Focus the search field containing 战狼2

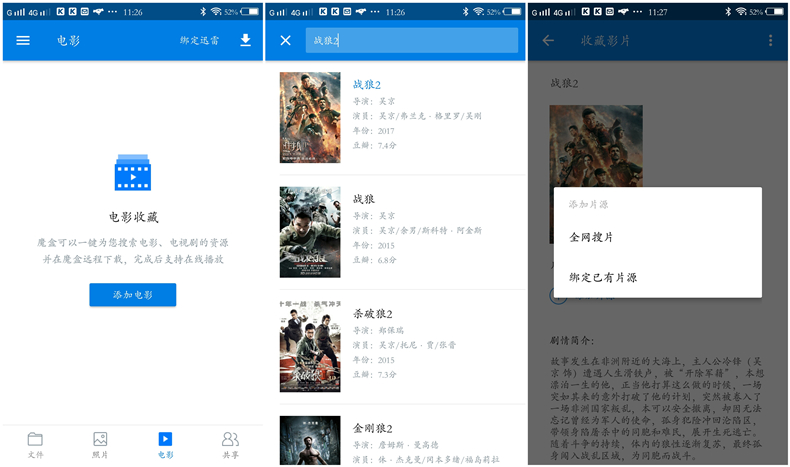(x=412, y=40)
